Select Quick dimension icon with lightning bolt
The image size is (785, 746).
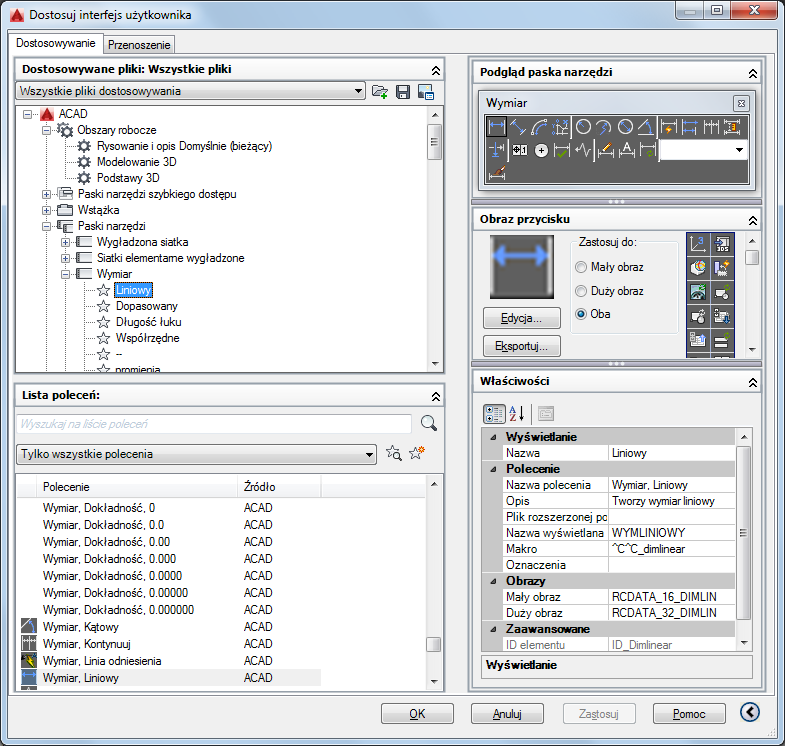click(668, 127)
